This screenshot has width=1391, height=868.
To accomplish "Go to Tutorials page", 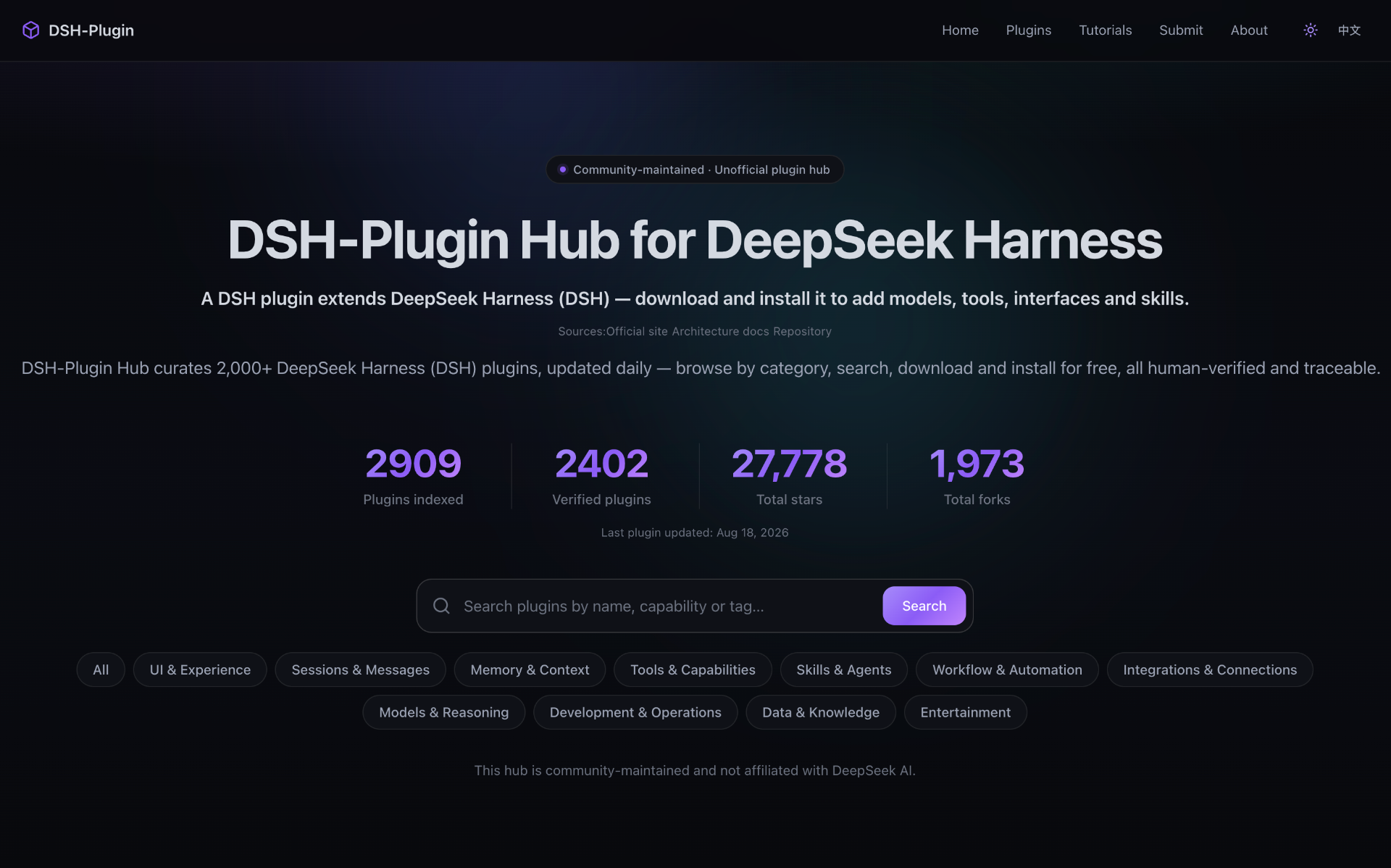I will [1105, 30].
